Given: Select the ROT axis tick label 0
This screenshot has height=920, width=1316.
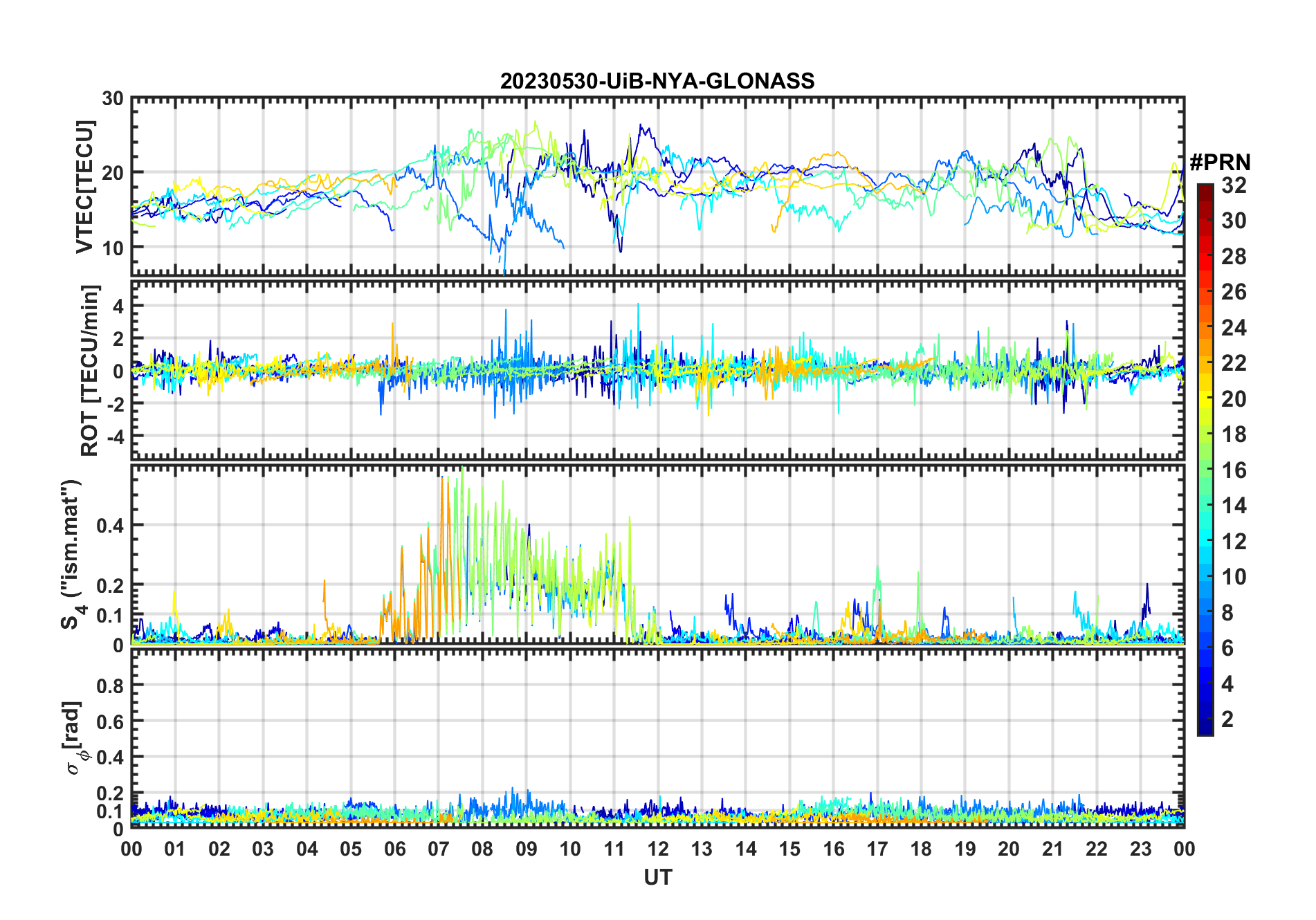Looking at the screenshot, I should [118, 371].
